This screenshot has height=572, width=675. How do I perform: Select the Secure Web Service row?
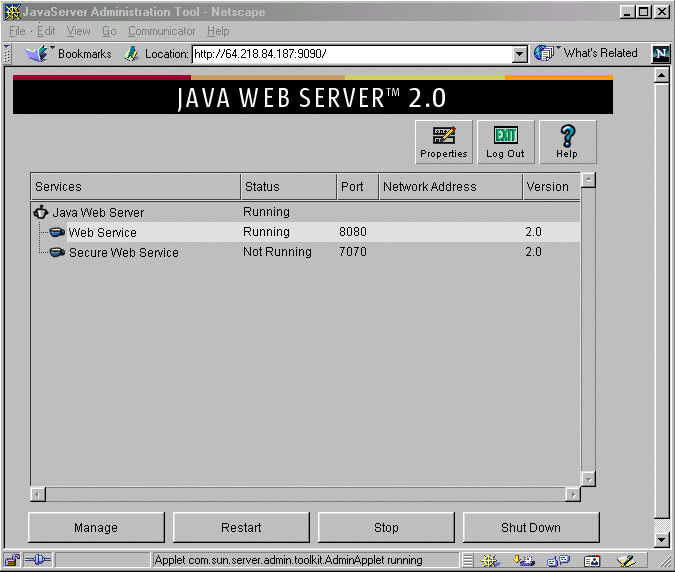coord(305,252)
